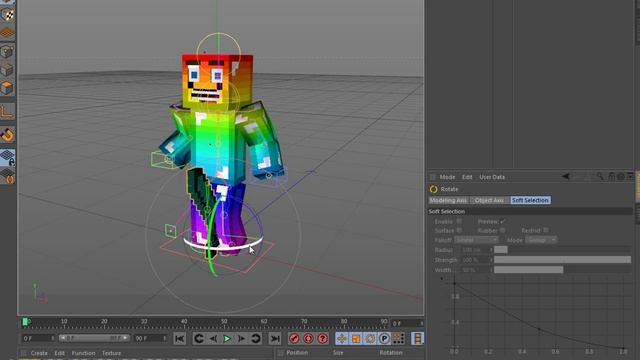The height and width of the screenshot is (360, 640).
Task: Toggle Position keyframe recording icon
Action: coord(342,338)
